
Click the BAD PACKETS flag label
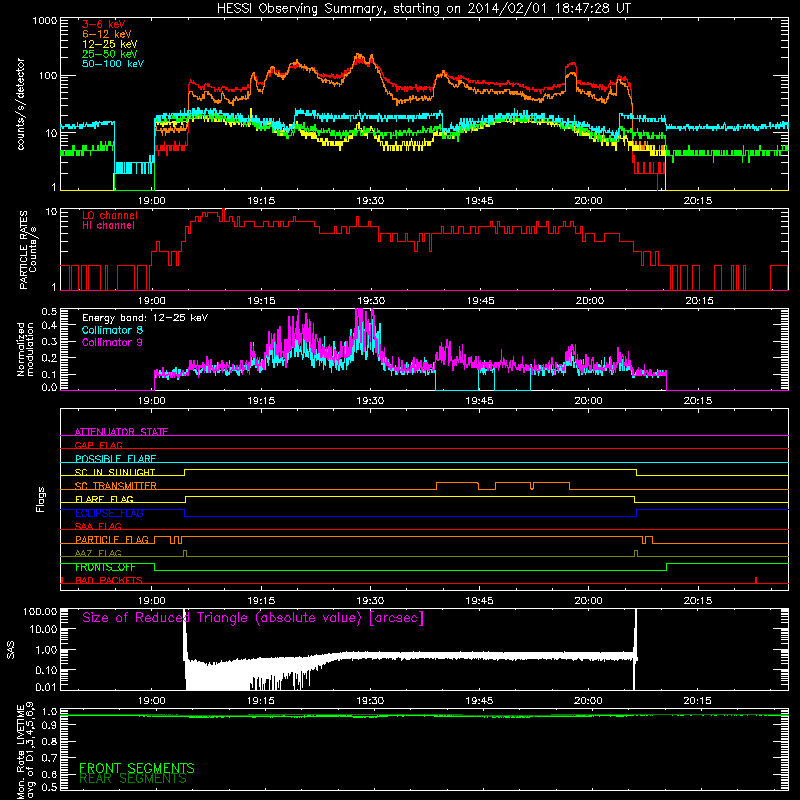point(109,580)
